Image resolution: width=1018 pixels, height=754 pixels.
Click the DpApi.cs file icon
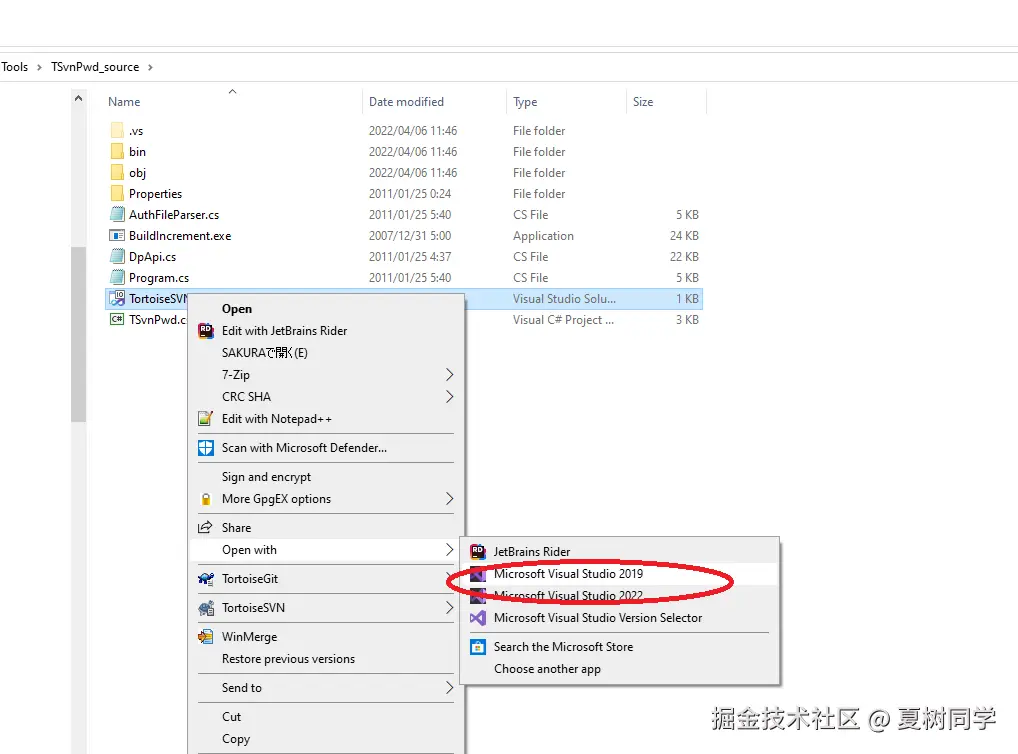[117, 257]
